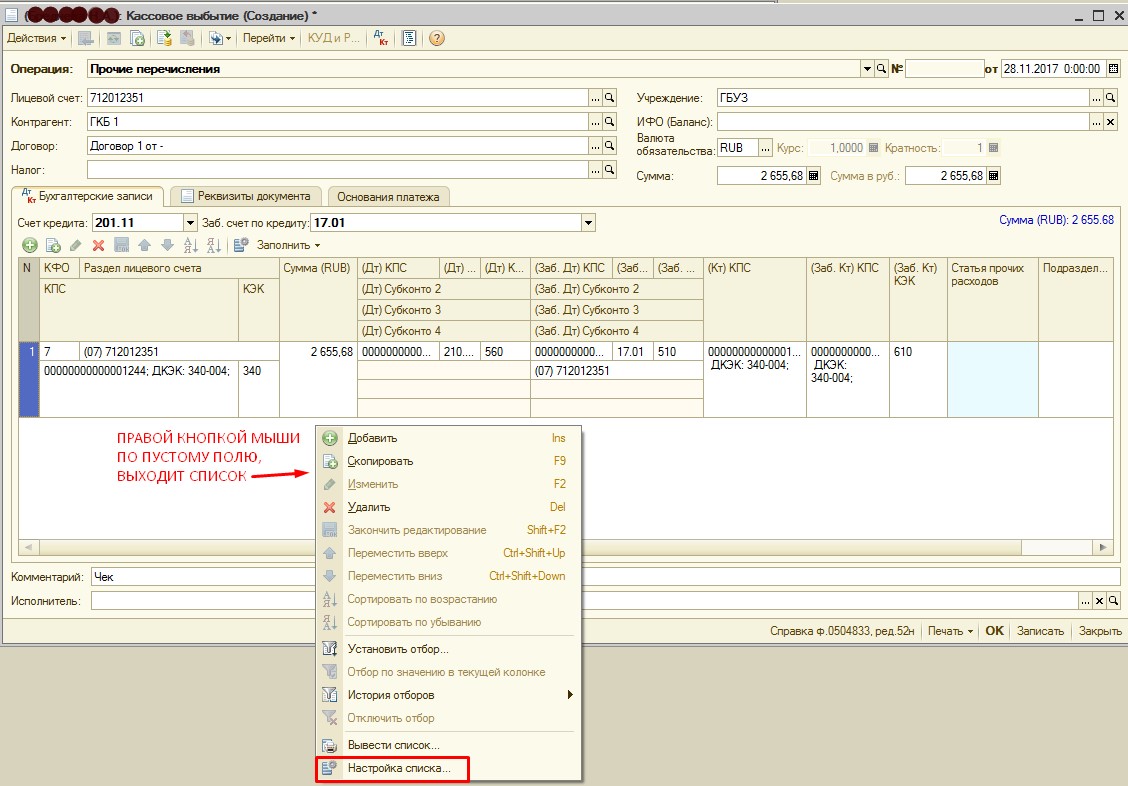Expand the Счет кредита dropdown
Image resolution: width=1128 pixels, height=786 pixels.
[190, 222]
